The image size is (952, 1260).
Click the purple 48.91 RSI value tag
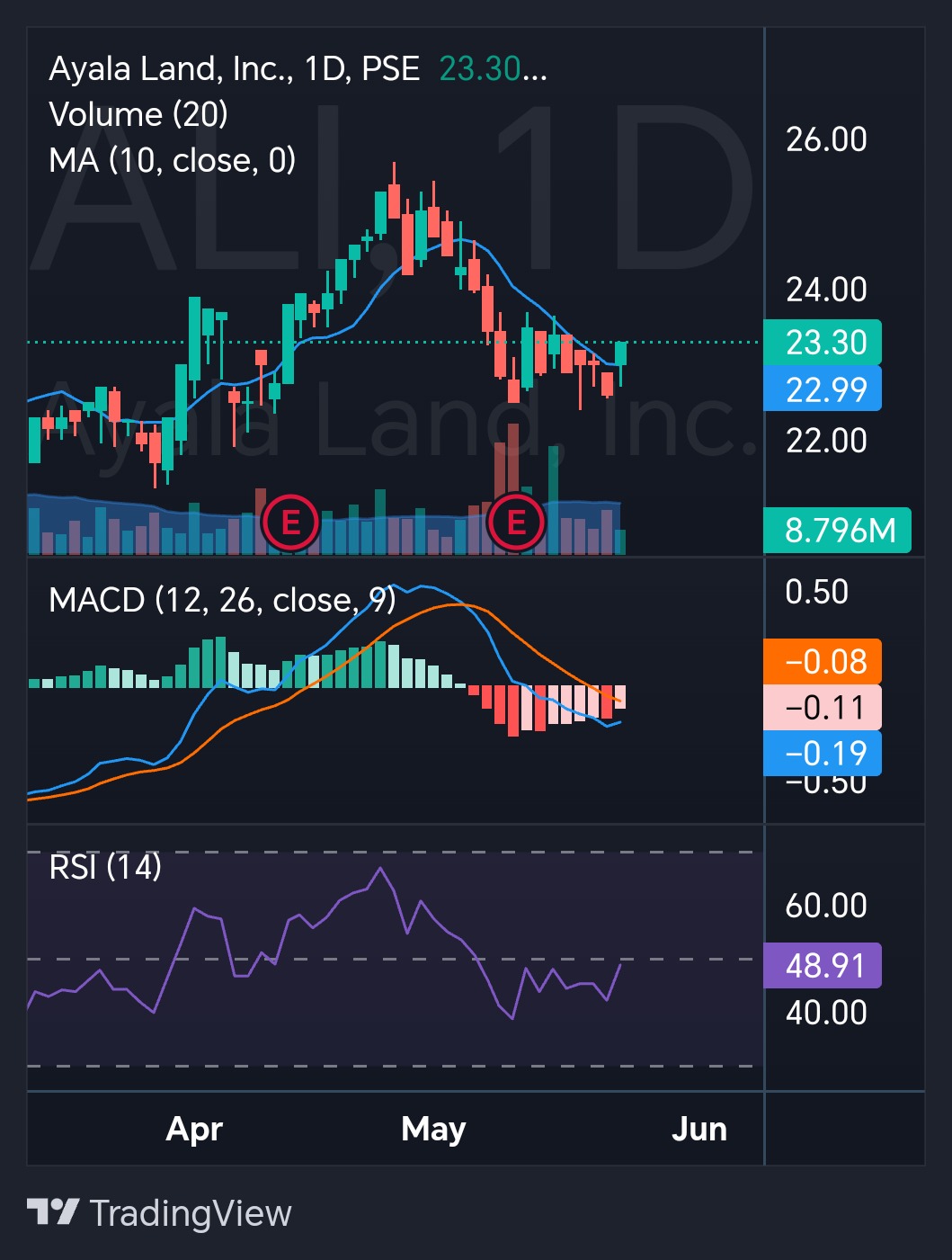[x=823, y=966]
